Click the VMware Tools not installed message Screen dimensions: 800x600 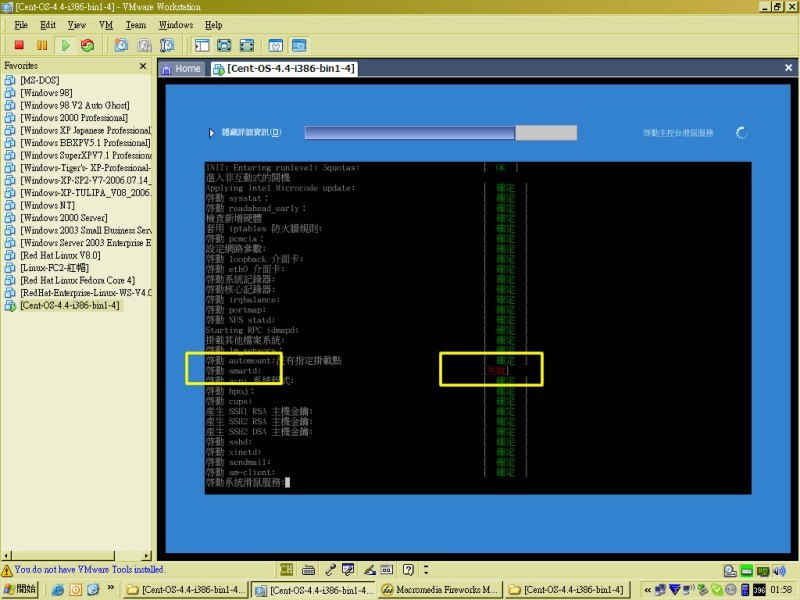pos(89,569)
